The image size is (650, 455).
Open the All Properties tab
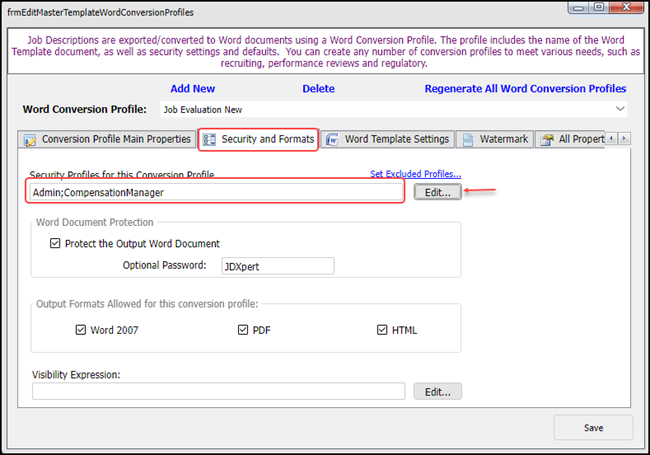tap(570, 139)
